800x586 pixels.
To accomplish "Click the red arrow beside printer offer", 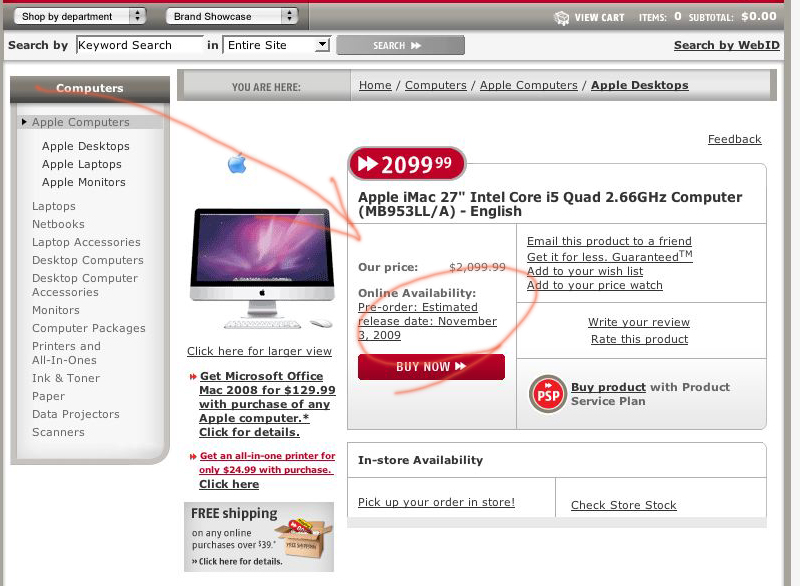I will pyautogui.click(x=193, y=456).
